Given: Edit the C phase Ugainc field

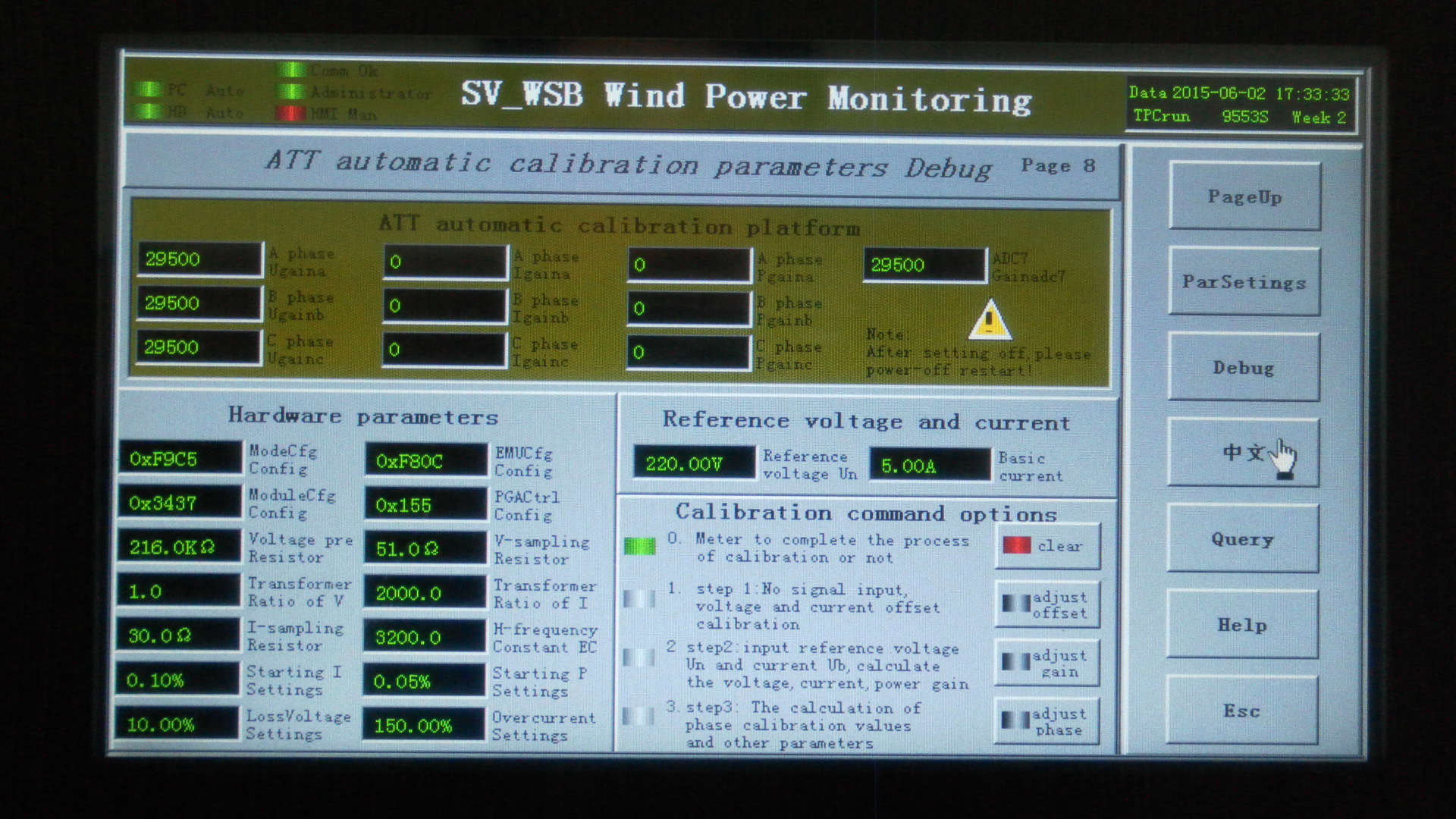Looking at the screenshot, I should [199, 347].
